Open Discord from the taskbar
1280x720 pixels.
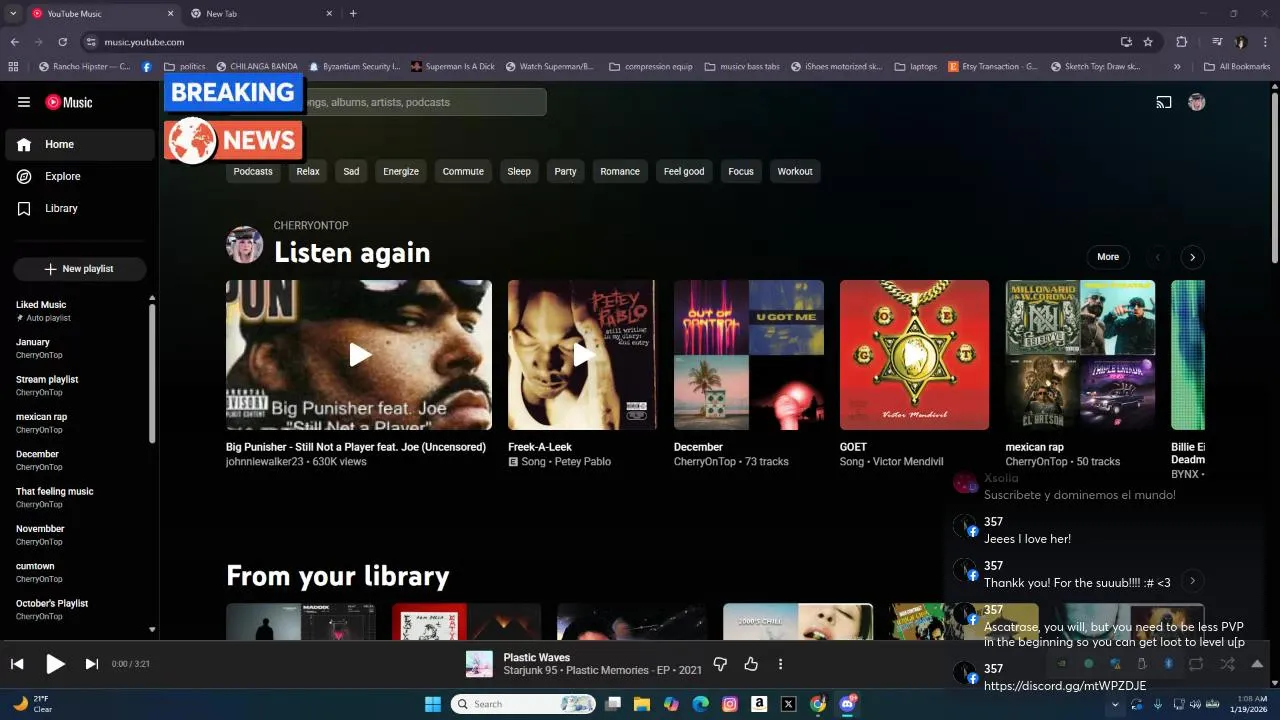pyautogui.click(x=848, y=704)
